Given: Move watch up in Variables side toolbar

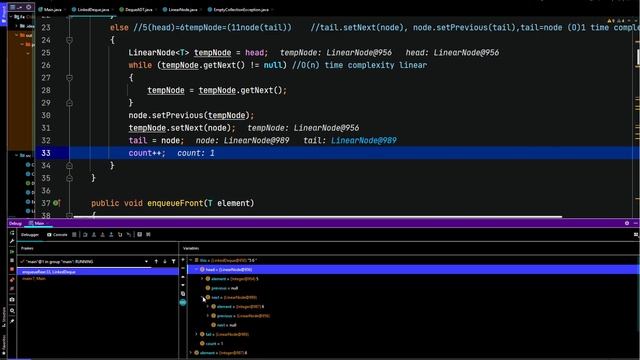Looking at the screenshot, I should (183, 277).
